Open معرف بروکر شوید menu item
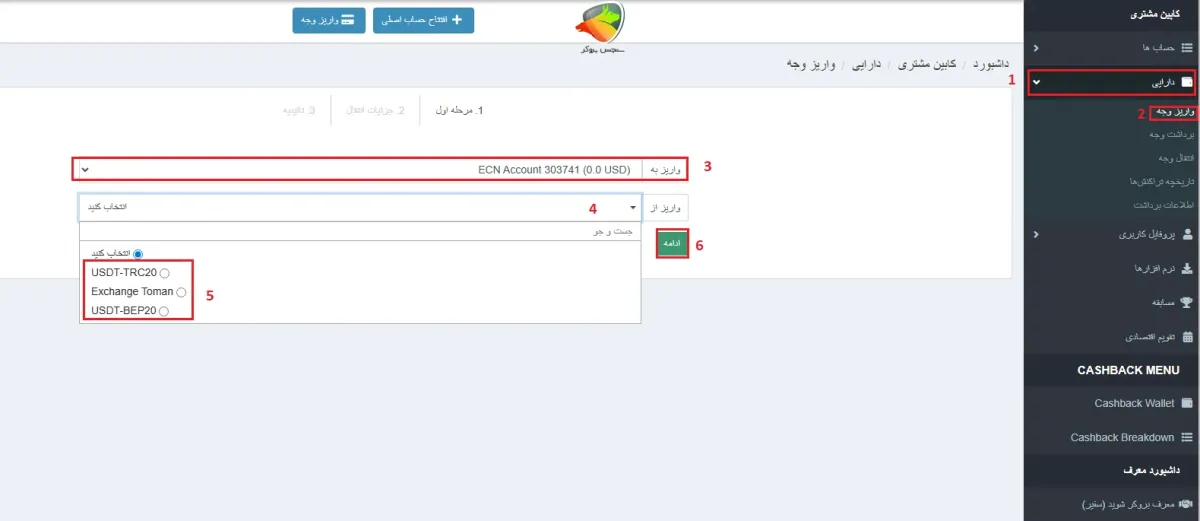The width and height of the screenshot is (1200, 521). (1112, 505)
